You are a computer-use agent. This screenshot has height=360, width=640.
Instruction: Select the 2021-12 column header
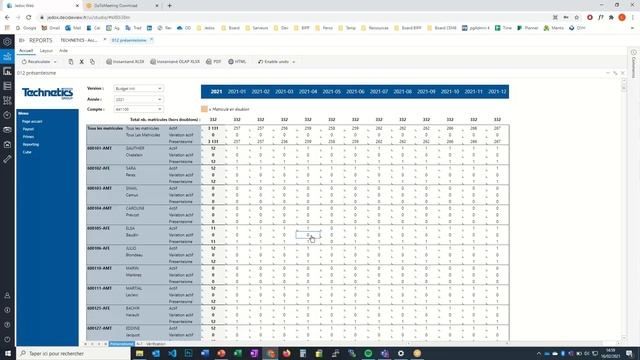pyautogui.click(x=497, y=92)
